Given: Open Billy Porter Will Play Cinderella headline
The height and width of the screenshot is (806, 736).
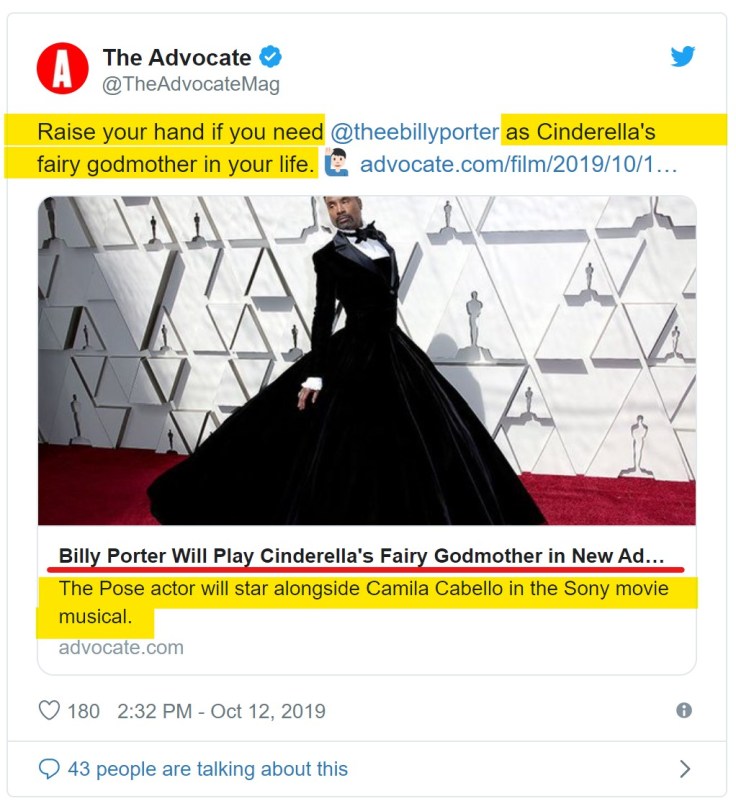Looking at the screenshot, I should [x=361, y=556].
